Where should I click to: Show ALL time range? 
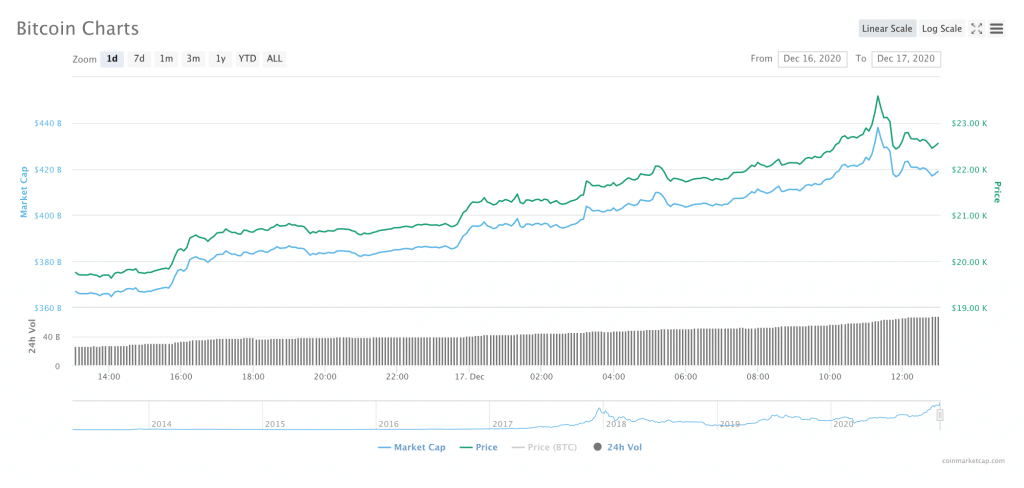(274, 59)
